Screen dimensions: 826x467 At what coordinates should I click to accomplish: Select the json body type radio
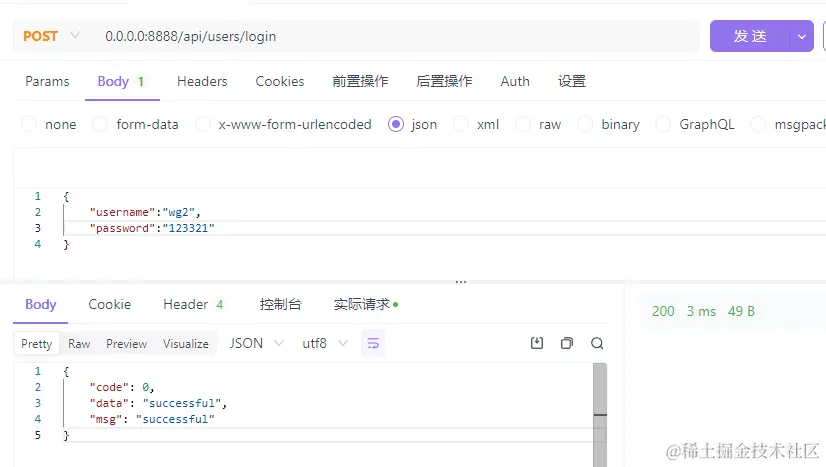click(x=396, y=124)
